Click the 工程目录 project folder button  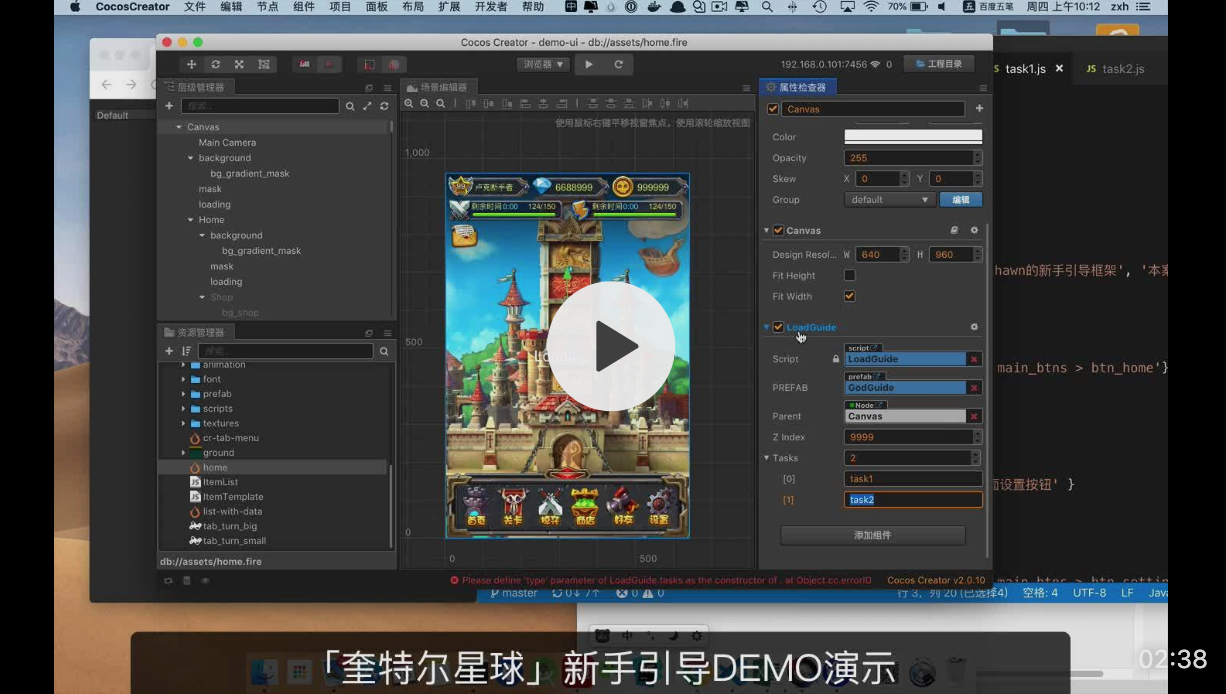[938, 64]
